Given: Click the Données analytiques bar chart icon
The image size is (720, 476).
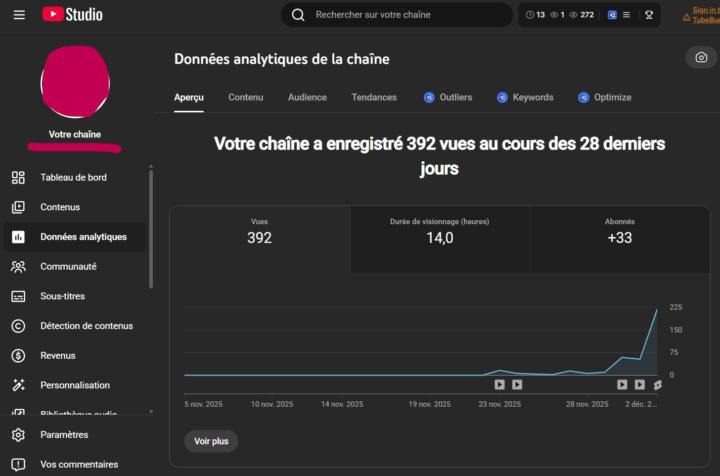Looking at the screenshot, I should coord(18,237).
